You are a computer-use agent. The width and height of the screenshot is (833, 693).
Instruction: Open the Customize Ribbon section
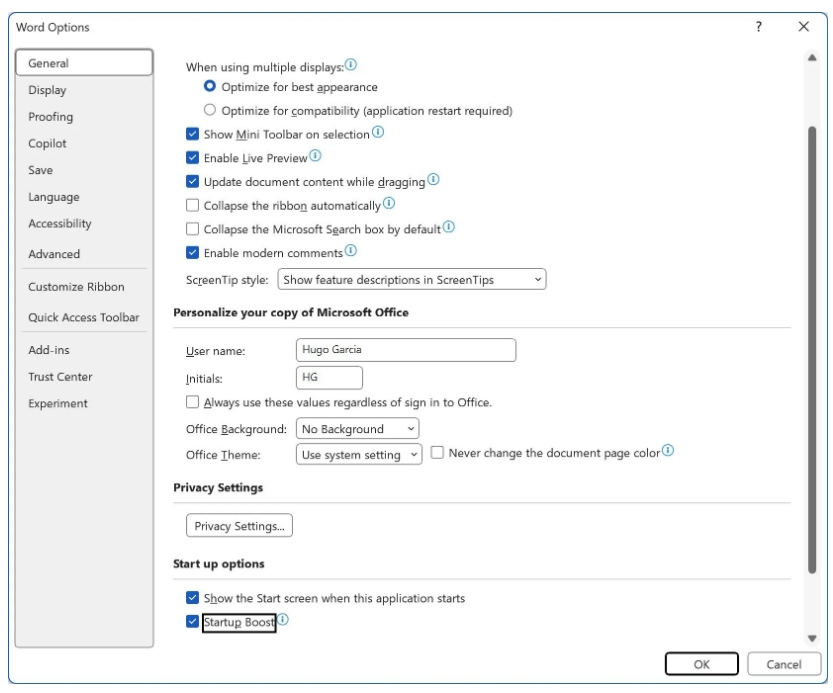(x=76, y=287)
